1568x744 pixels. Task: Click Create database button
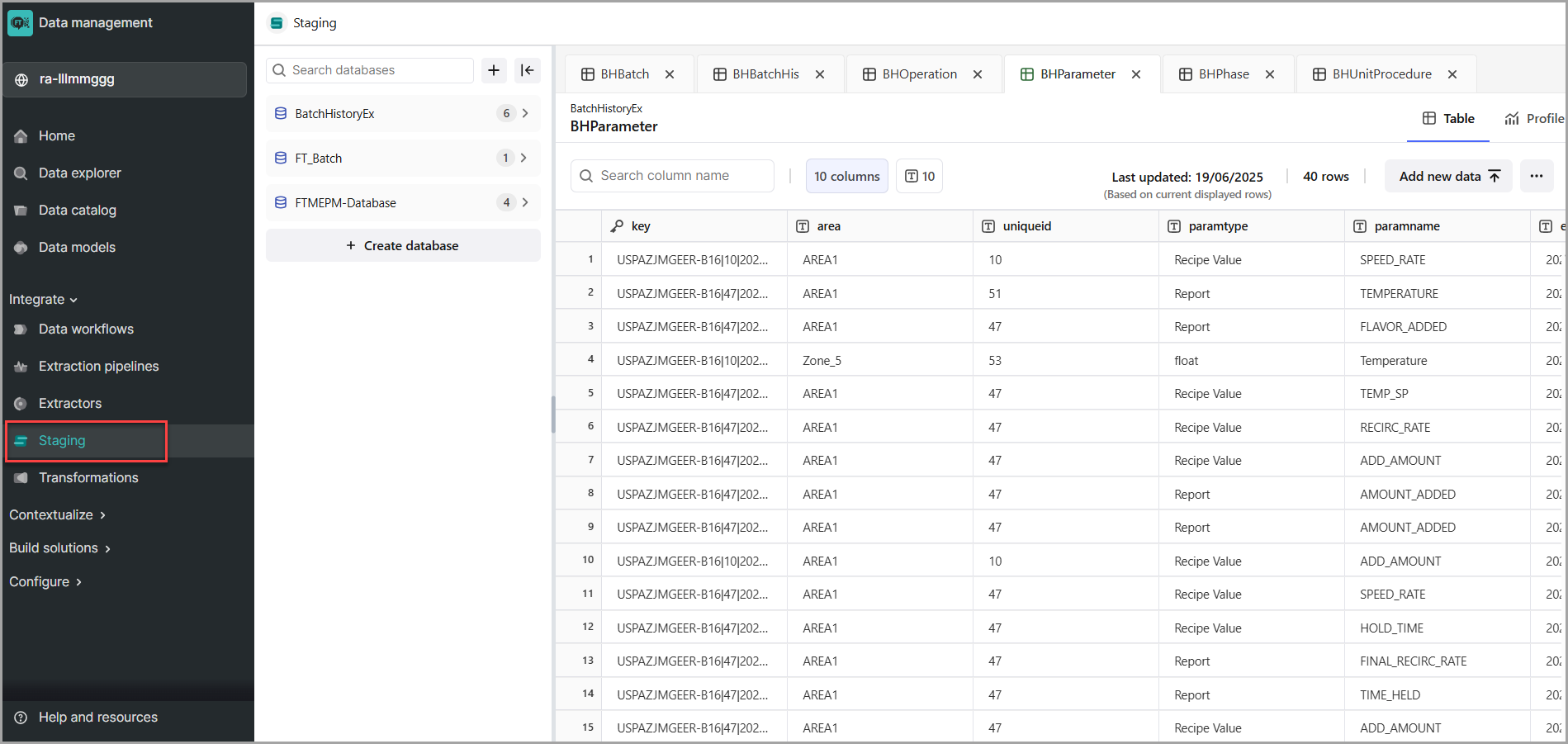pyautogui.click(x=403, y=245)
